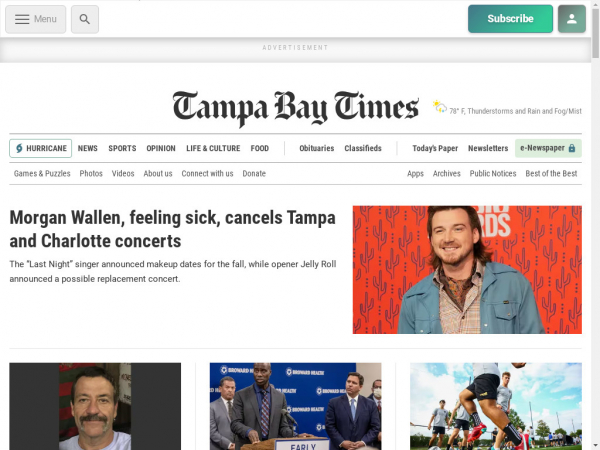Open the 78° F thunderstorms weather text
This screenshot has width=600, height=450.
[515, 111]
